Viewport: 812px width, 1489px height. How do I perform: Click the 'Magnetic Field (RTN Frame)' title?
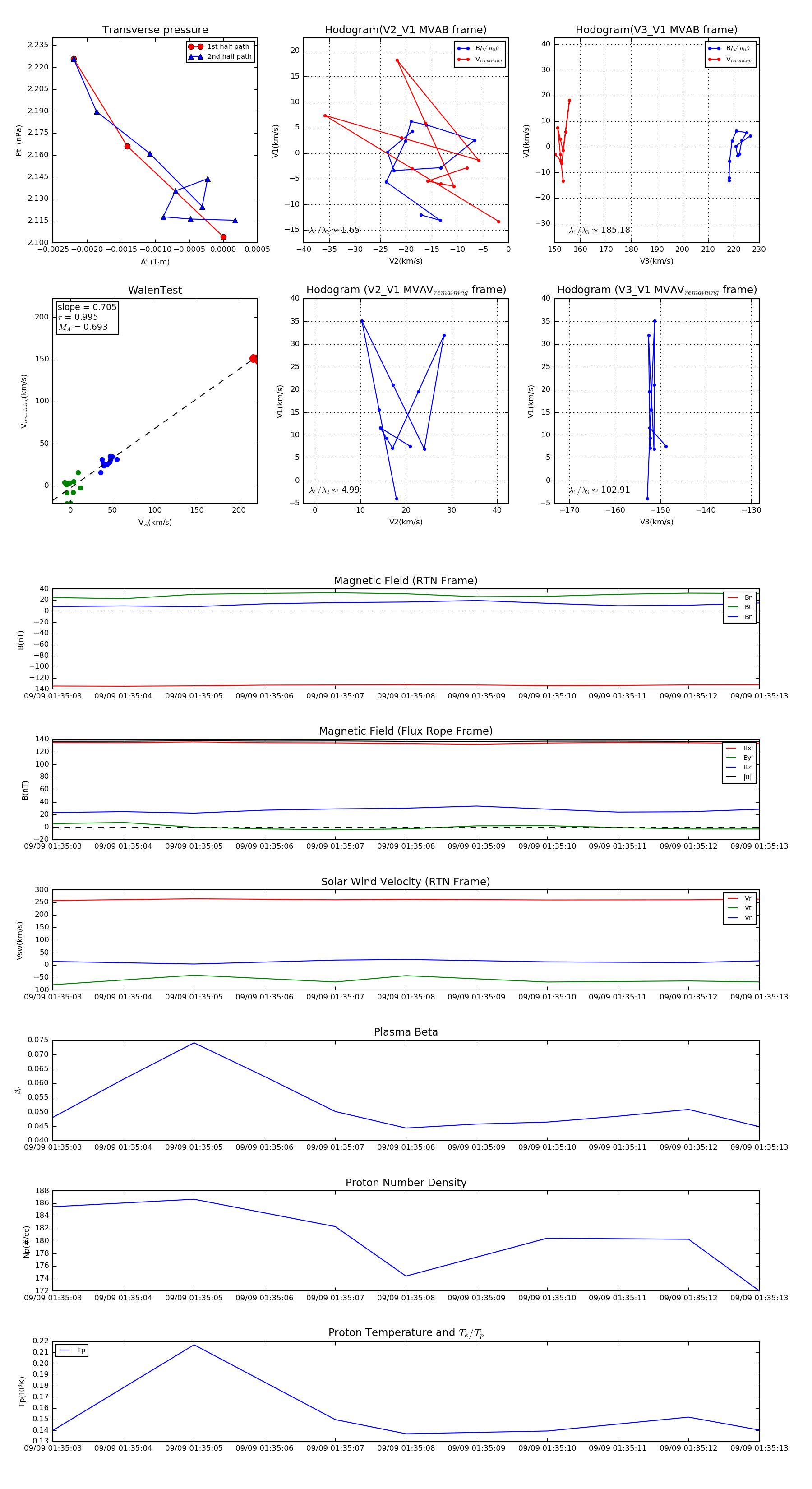pos(406,581)
